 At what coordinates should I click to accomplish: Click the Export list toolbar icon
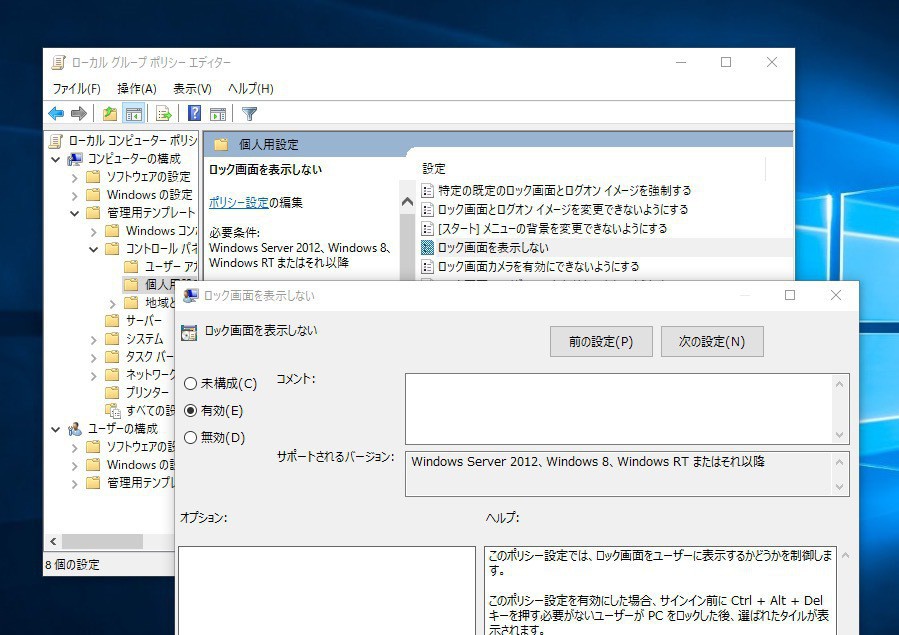[163, 114]
